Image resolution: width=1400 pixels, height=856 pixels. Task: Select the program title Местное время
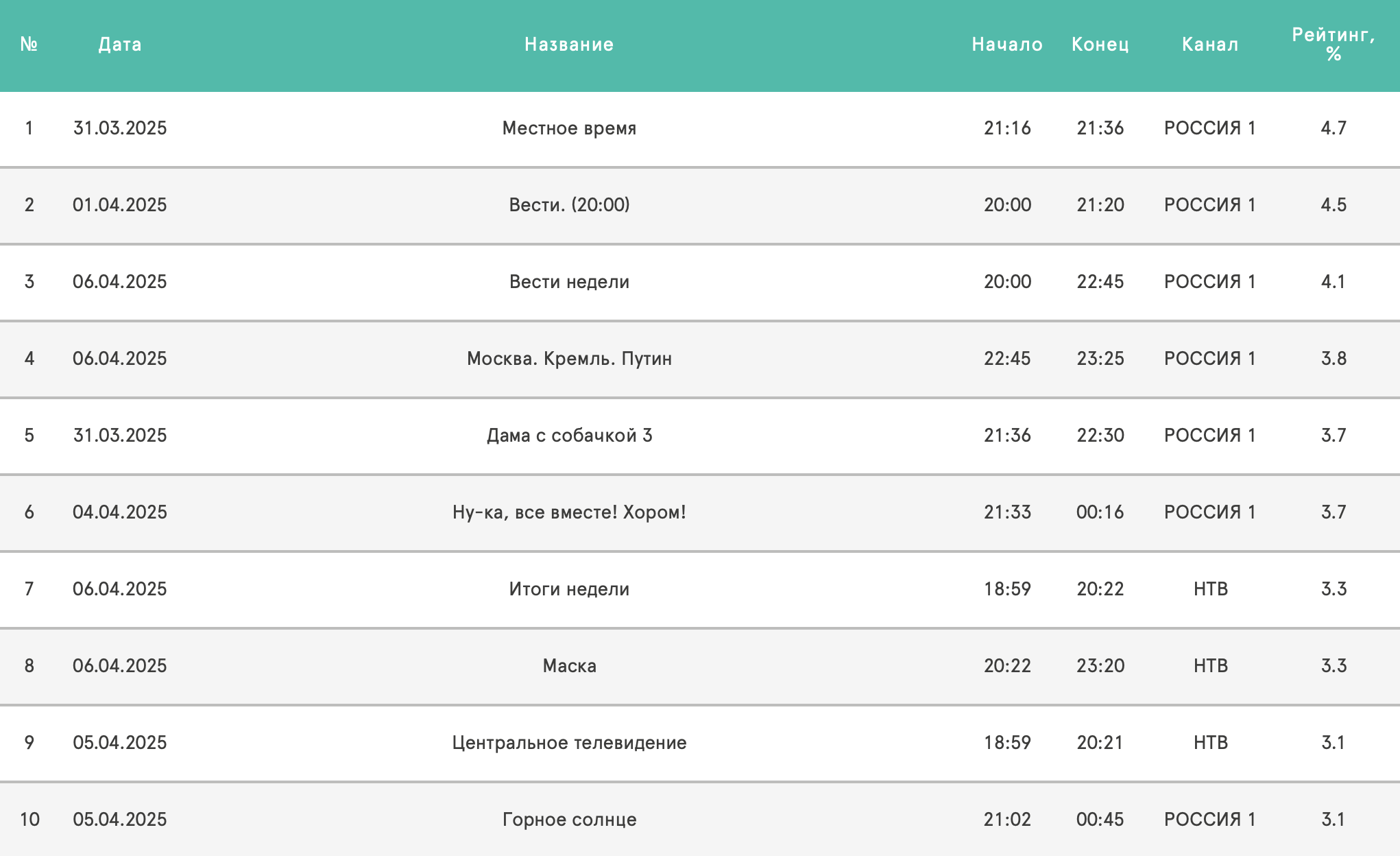click(569, 128)
